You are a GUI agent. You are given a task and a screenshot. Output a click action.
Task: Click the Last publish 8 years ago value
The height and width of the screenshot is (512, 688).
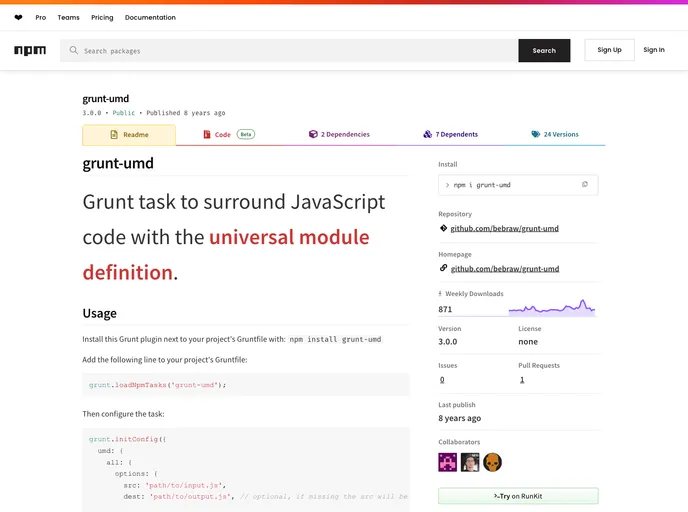click(x=459, y=418)
